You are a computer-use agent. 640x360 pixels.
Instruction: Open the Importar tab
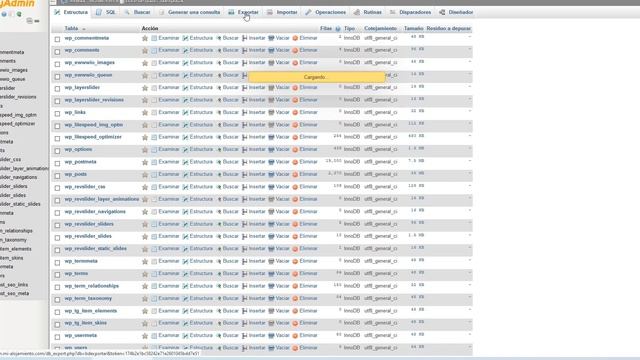pos(282,12)
